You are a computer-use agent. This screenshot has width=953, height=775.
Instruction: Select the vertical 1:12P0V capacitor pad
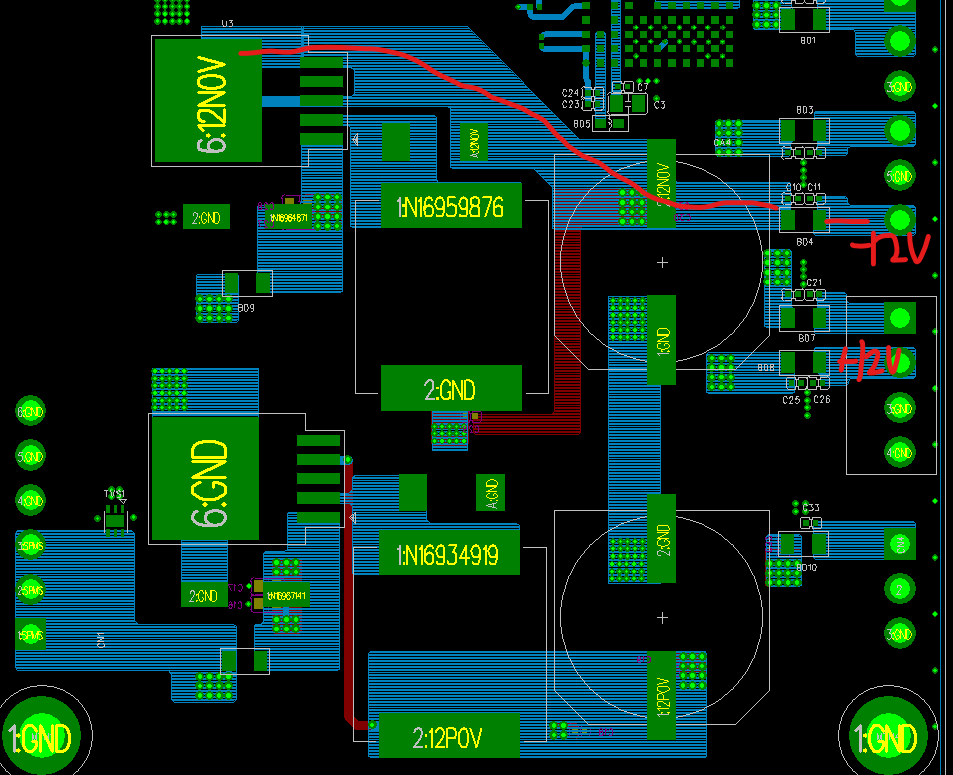click(x=662, y=695)
